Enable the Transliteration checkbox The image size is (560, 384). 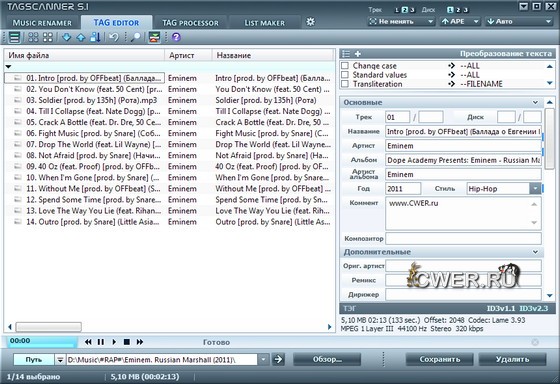pyautogui.click(x=345, y=84)
